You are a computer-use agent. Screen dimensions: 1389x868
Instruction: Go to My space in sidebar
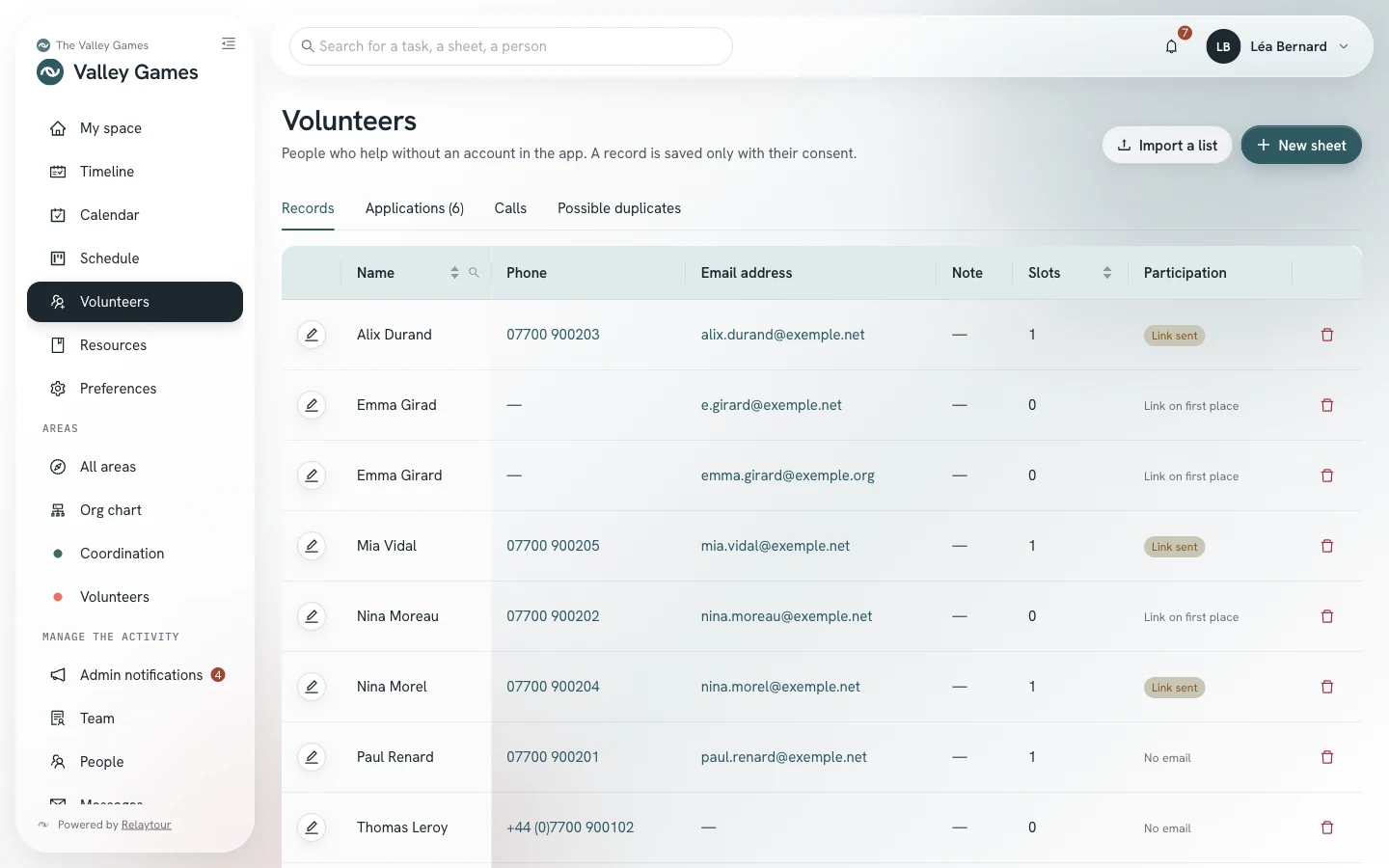[x=135, y=128]
